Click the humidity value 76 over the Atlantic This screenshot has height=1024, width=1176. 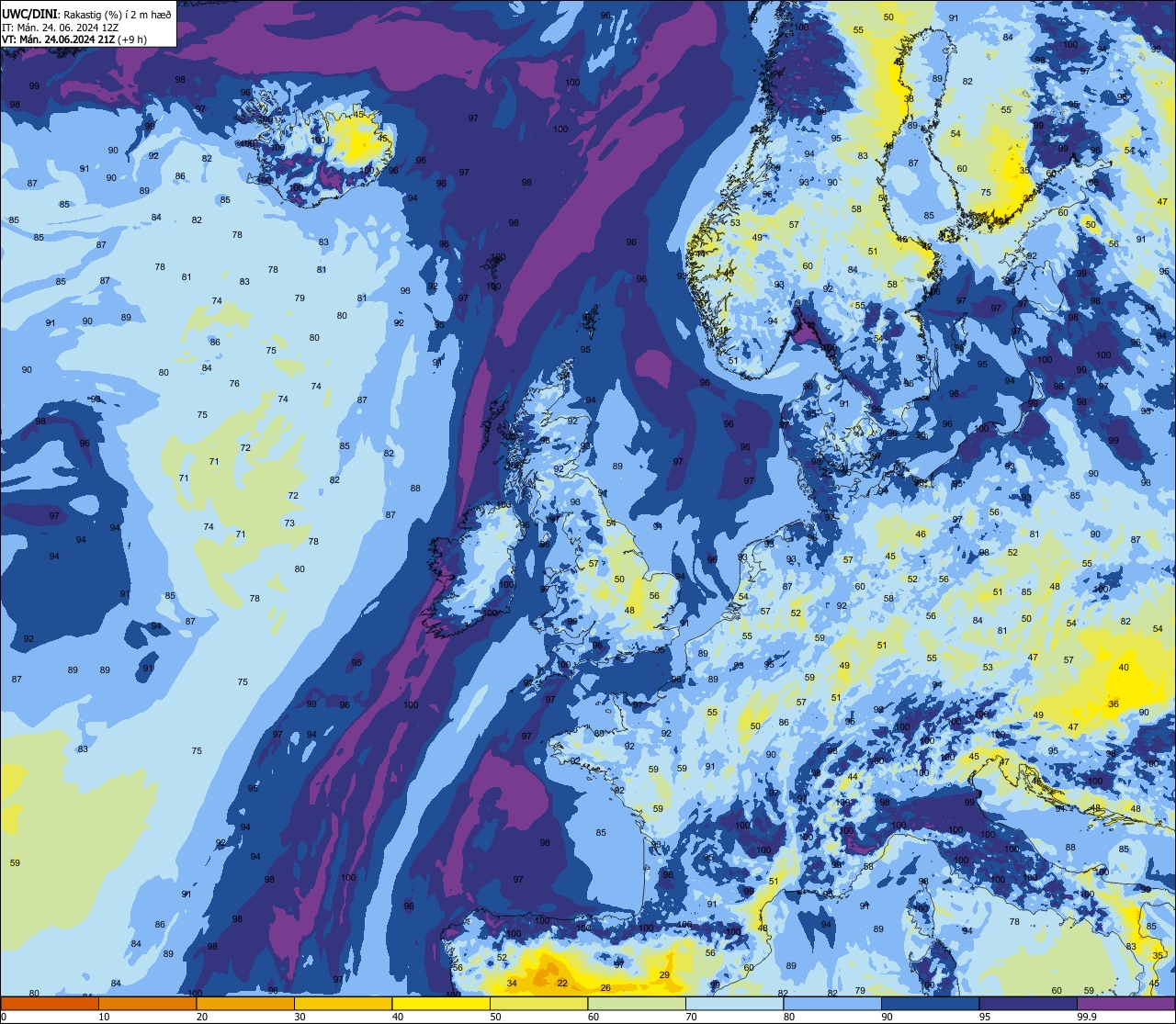[234, 384]
